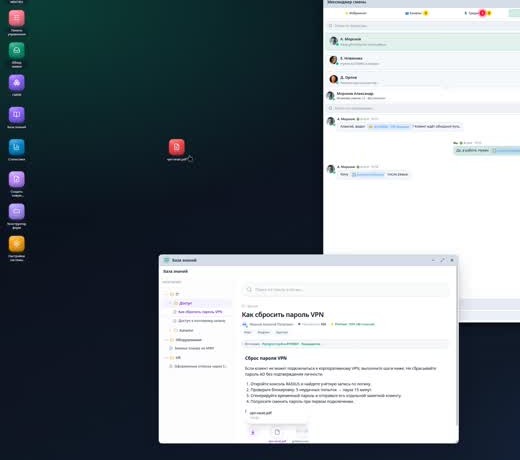Click the green link beside the views counter

pyautogui.click(x=355, y=324)
